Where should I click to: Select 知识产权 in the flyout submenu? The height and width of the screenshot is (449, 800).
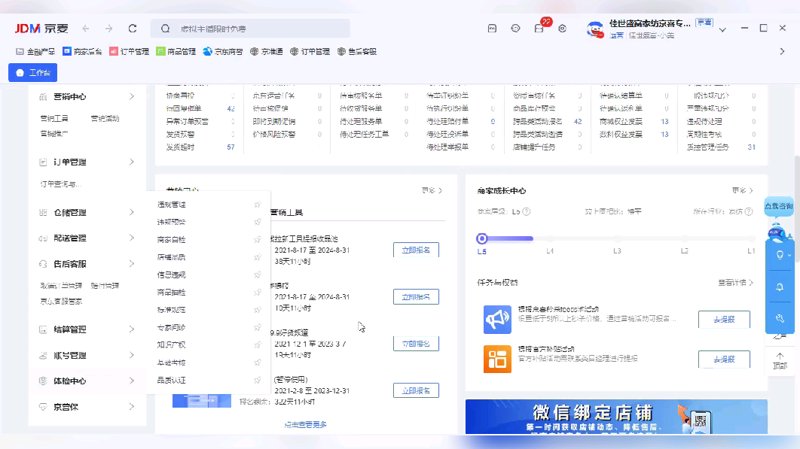click(171, 345)
